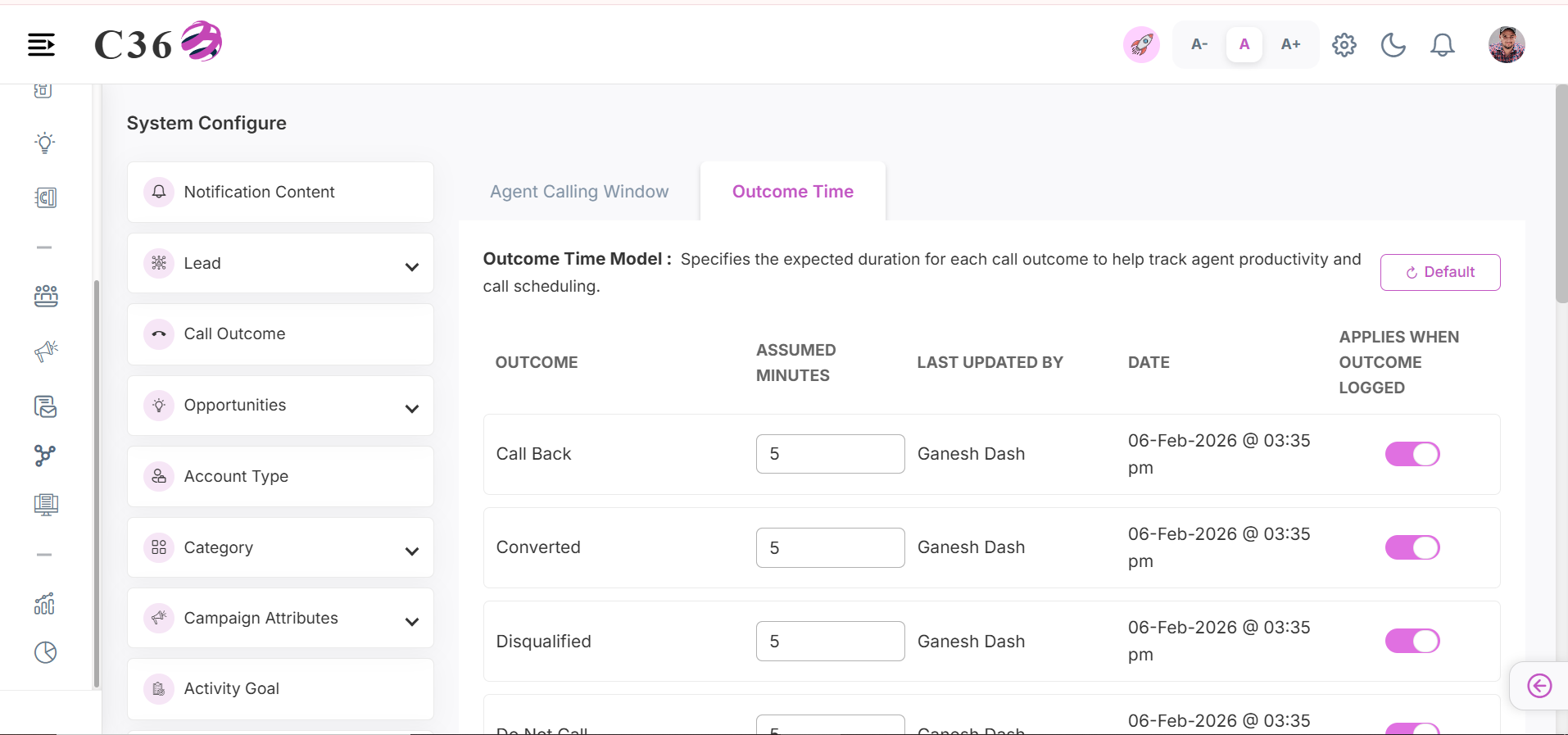Set normal font size with A button
The image size is (1568, 735).
point(1244,44)
